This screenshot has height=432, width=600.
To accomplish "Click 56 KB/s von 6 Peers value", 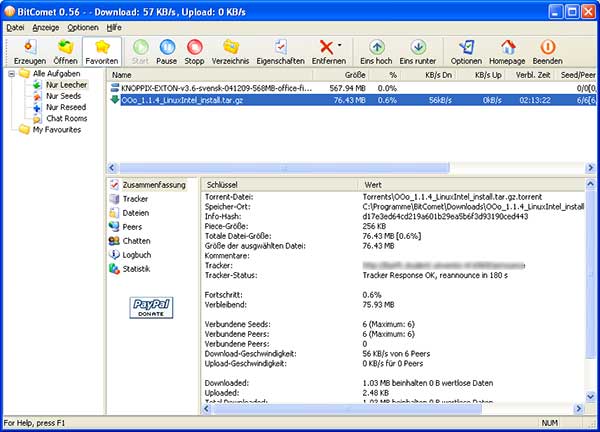I will point(396,354).
